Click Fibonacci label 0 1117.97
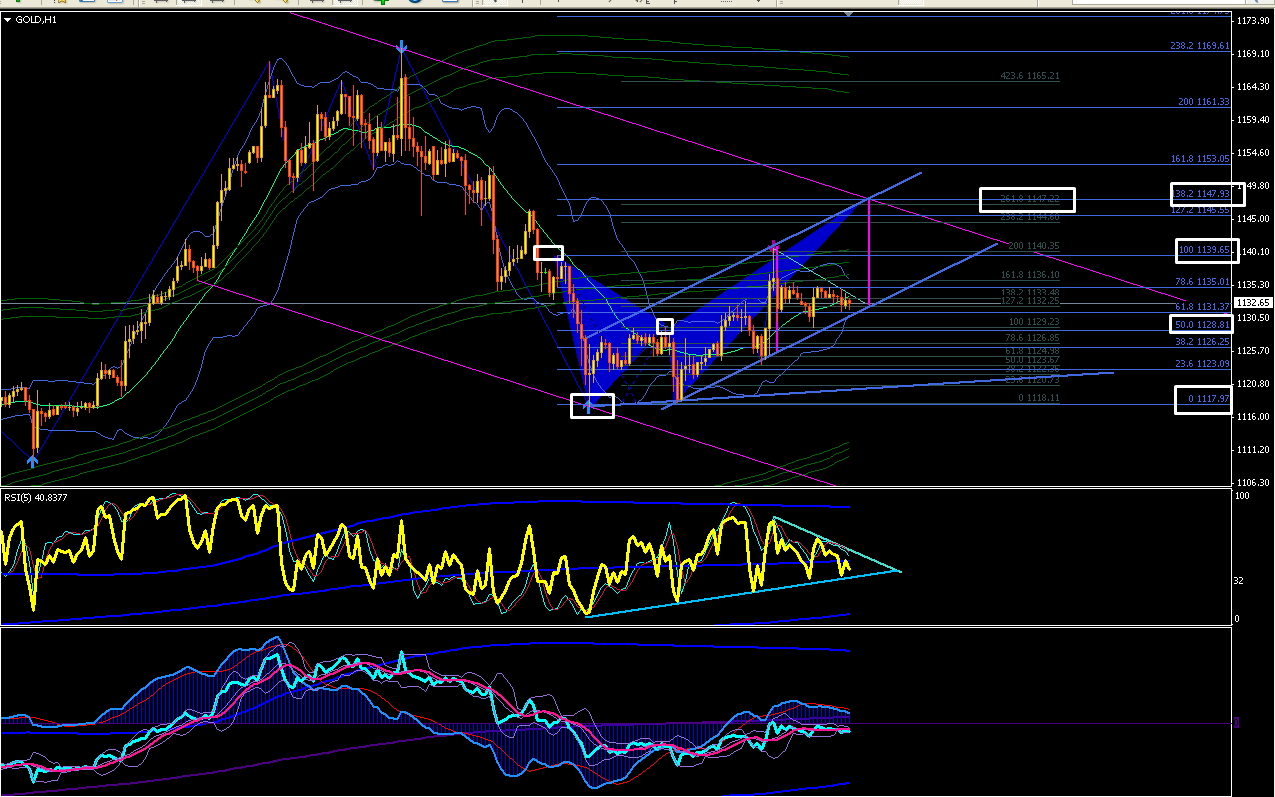The width and height of the screenshot is (1275, 797). pos(1209,400)
